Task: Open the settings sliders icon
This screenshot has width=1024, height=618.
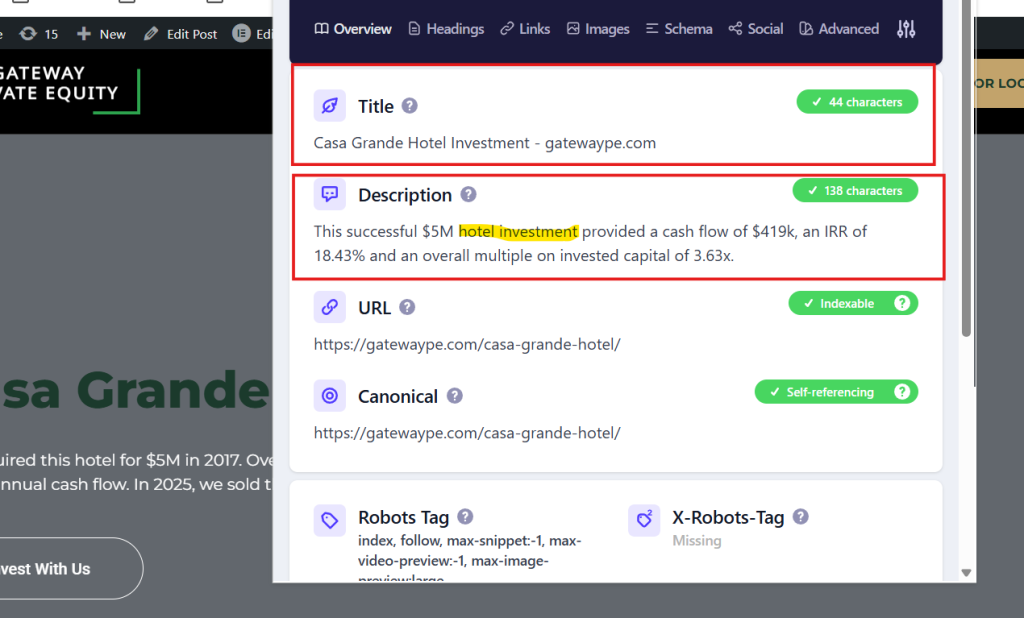Action: pyautogui.click(x=906, y=29)
